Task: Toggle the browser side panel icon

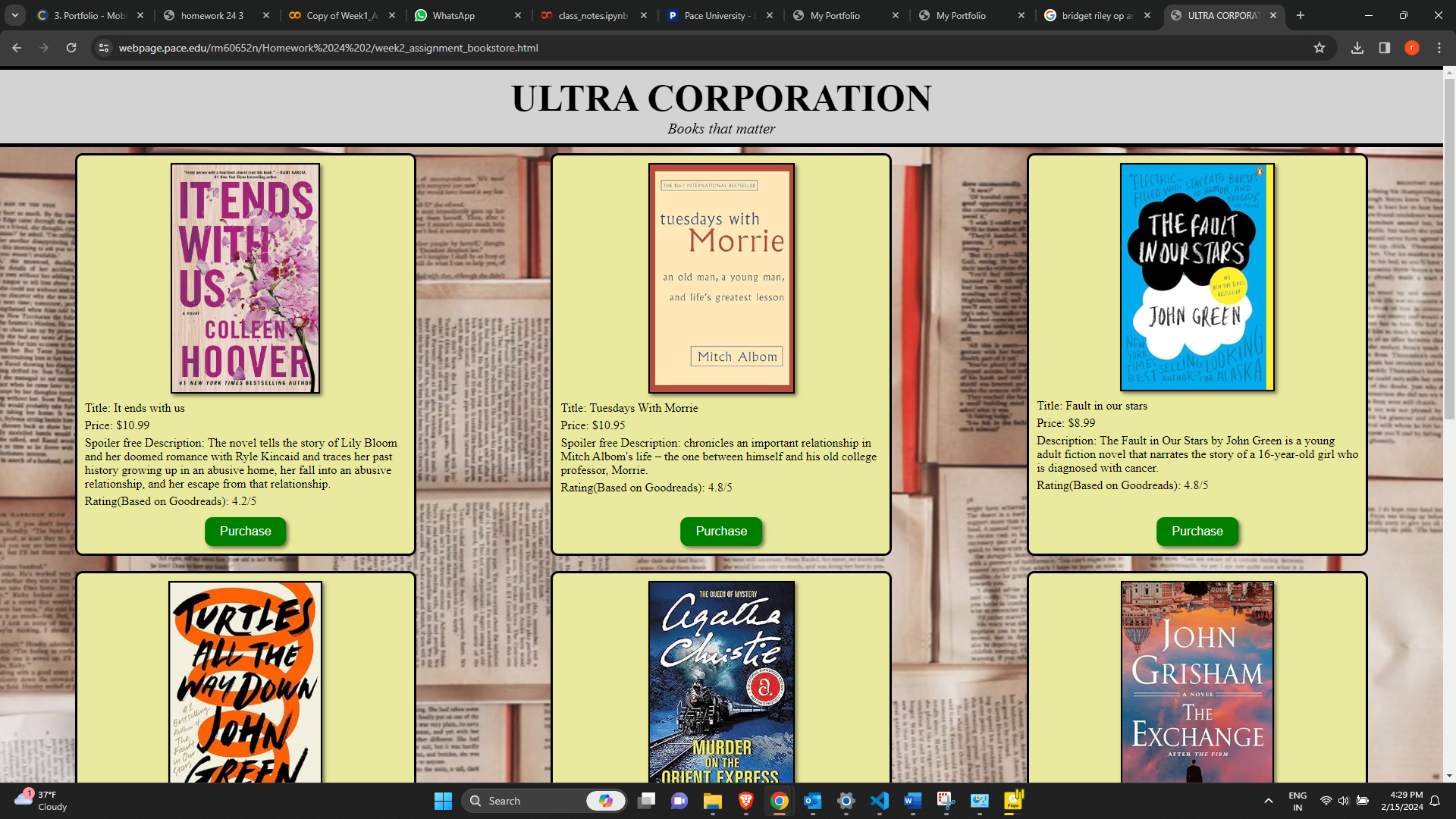Action: pos(1385,48)
